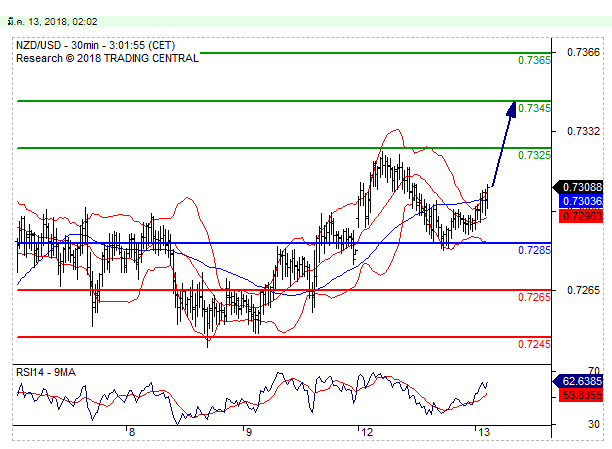This screenshot has width=612, height=449.
Task: Click date marker 13 on time axis
Action: pos(484,432)
